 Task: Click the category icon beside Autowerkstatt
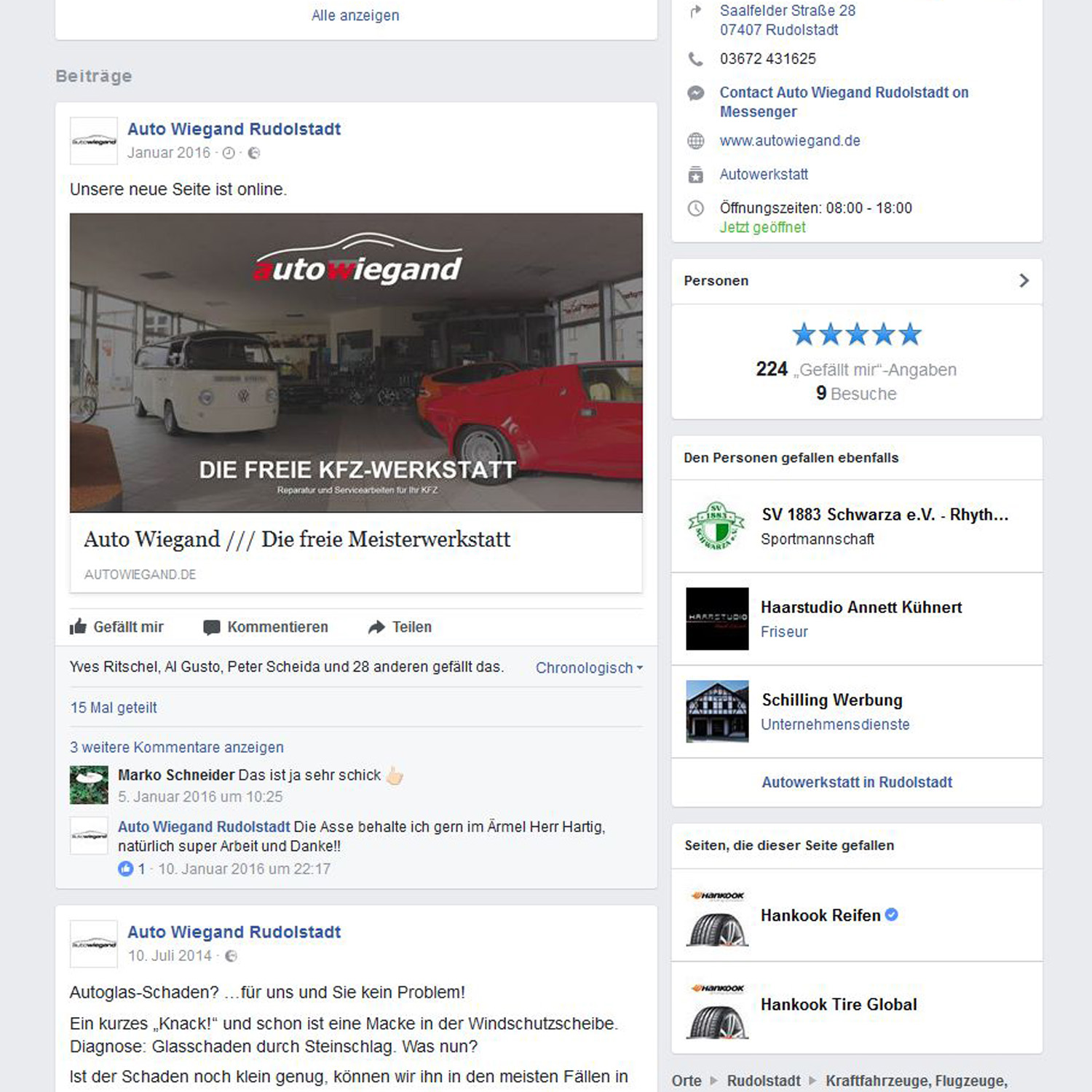696,175
